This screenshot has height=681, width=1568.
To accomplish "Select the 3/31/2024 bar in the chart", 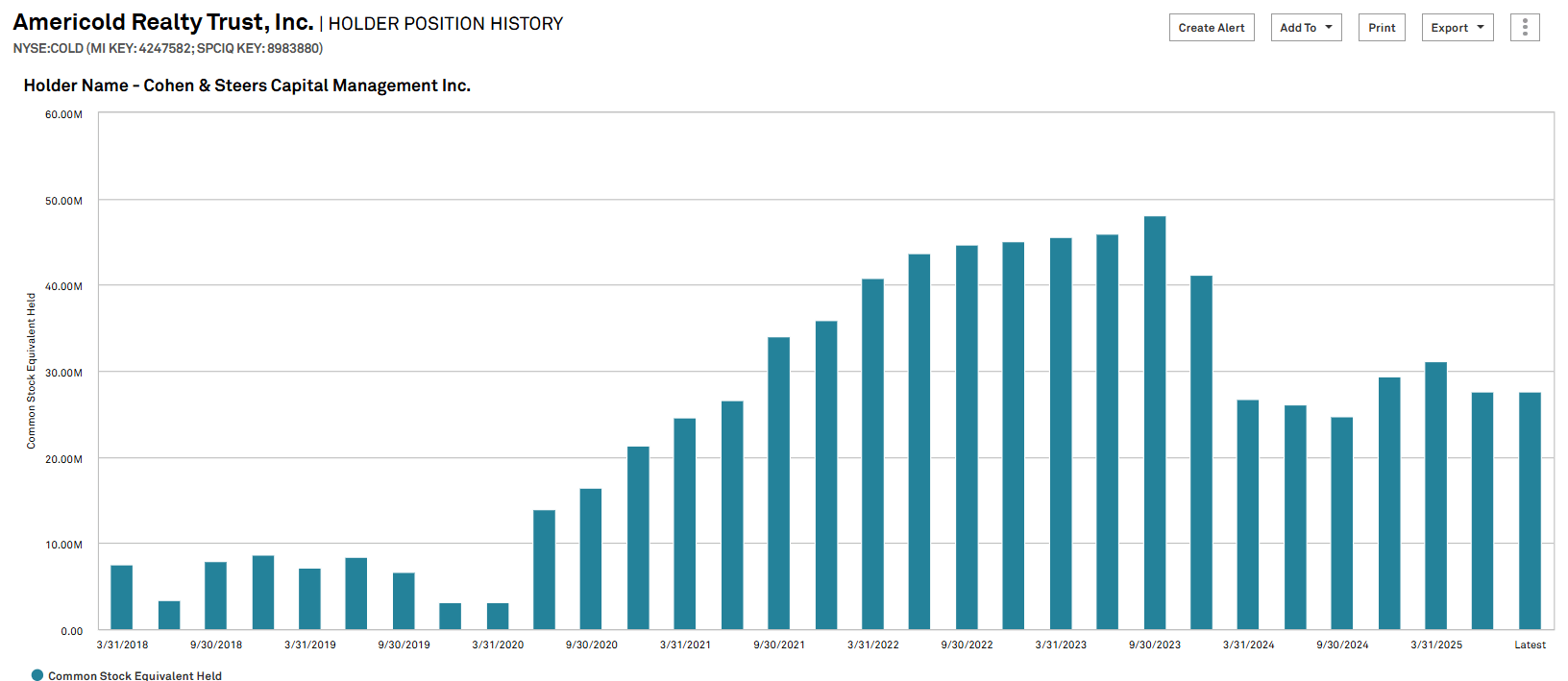I will (1248, 515).
